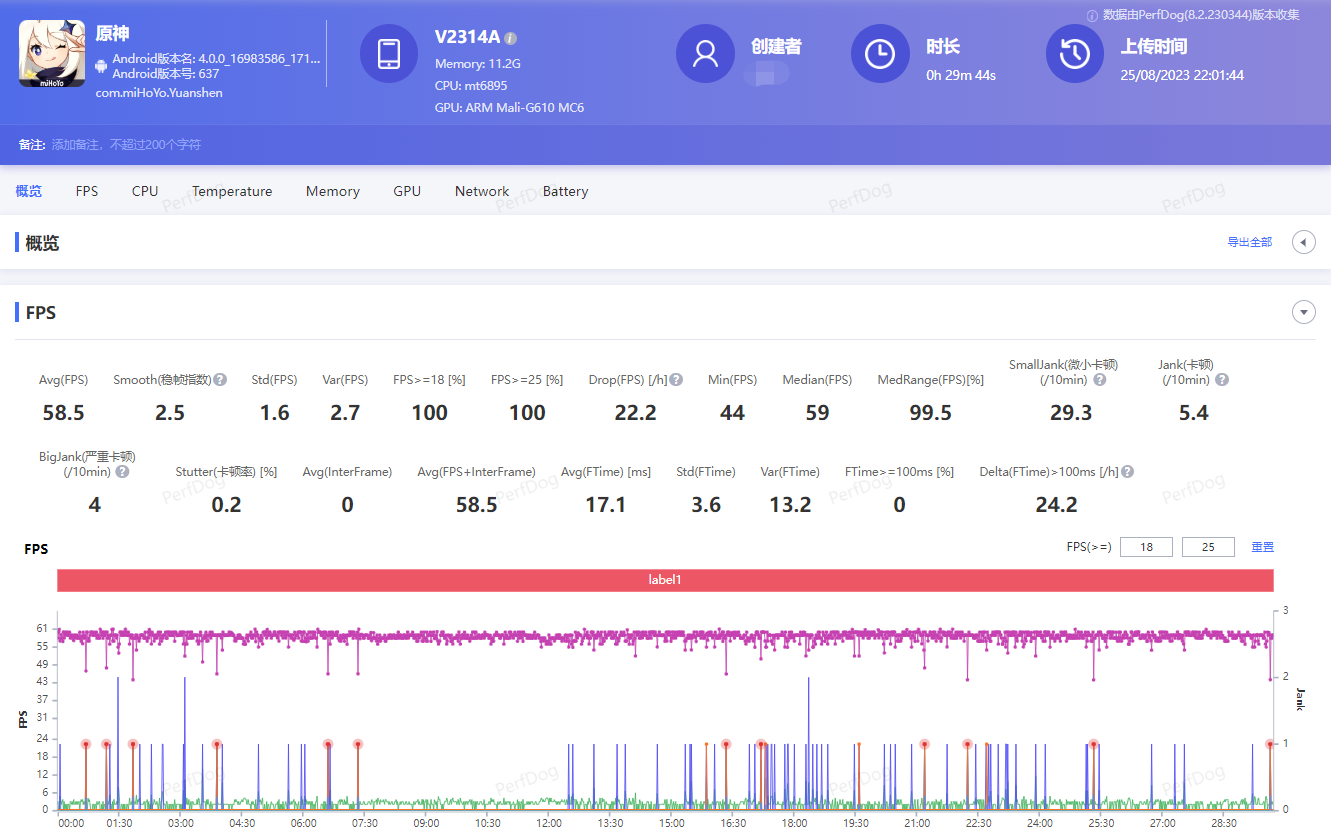This screenshot has width=1331, height=833.
Task: Open the Network tab
Action: click(x=482, y=191)
